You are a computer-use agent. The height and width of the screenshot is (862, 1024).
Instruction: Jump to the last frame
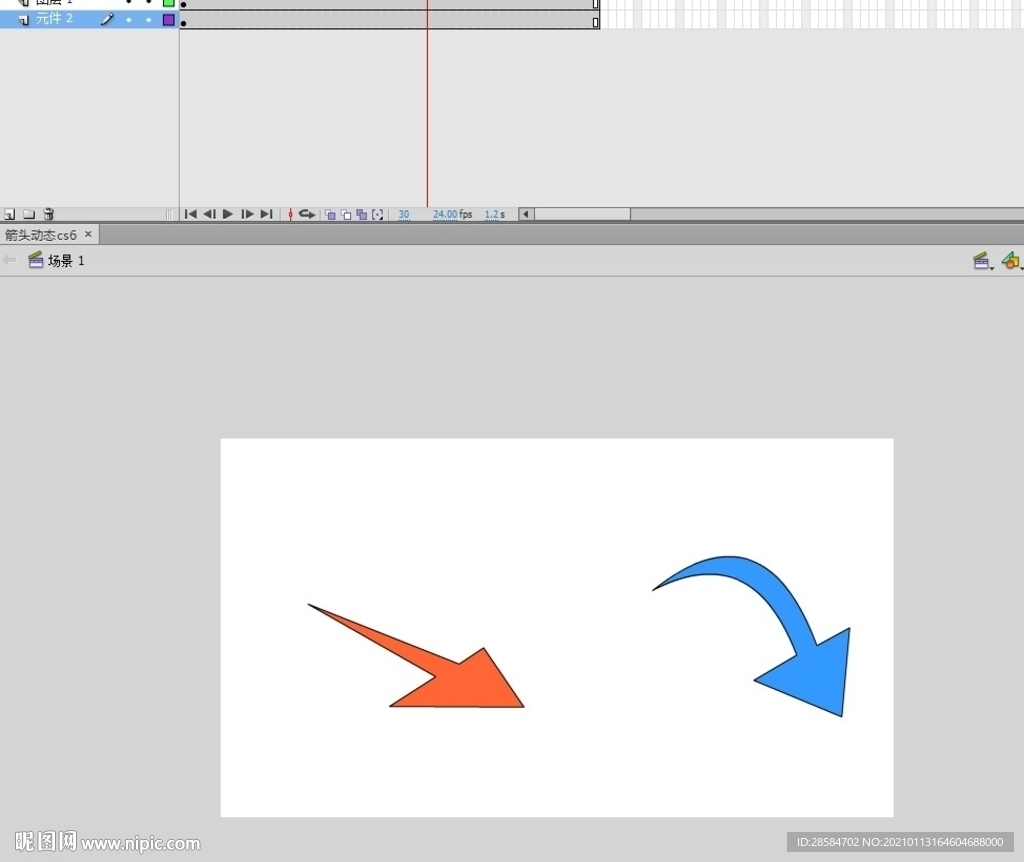coord(266,214)
